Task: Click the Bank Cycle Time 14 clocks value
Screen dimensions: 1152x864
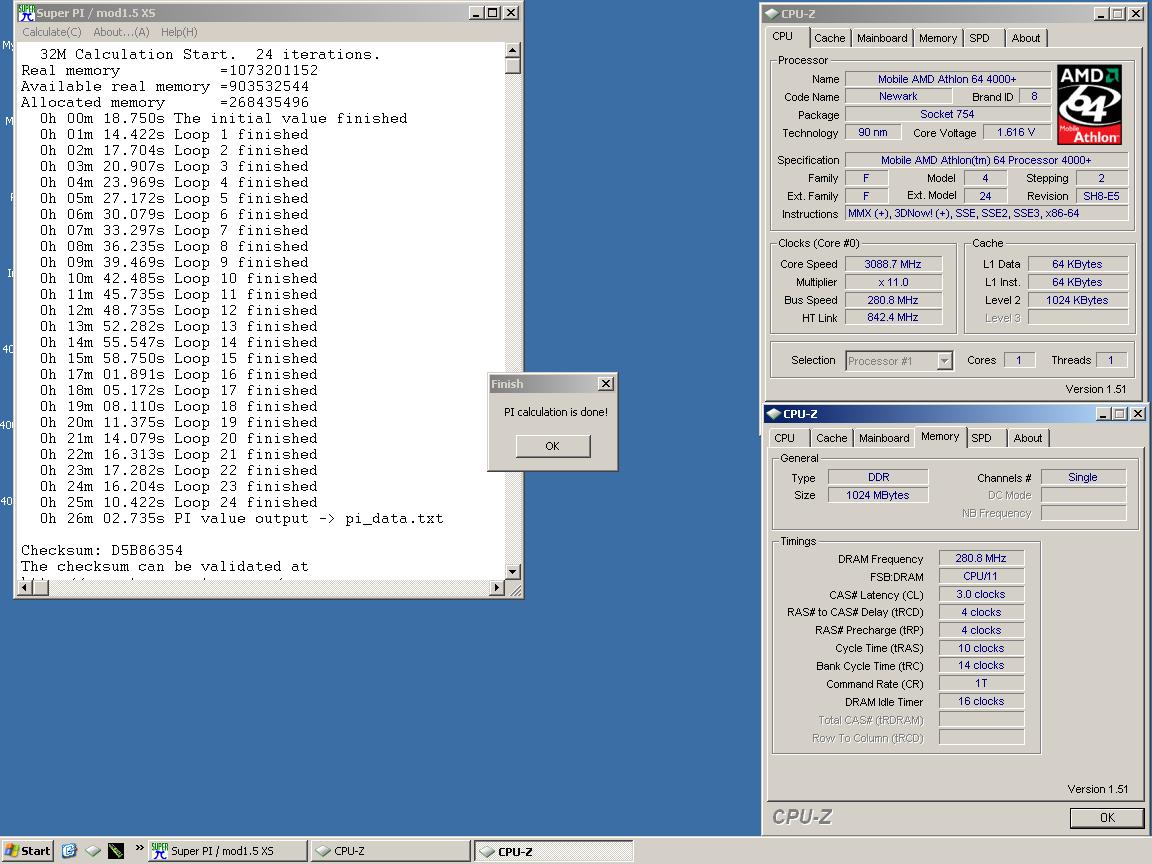Action: pyautogui.click(x=981, y=666)
